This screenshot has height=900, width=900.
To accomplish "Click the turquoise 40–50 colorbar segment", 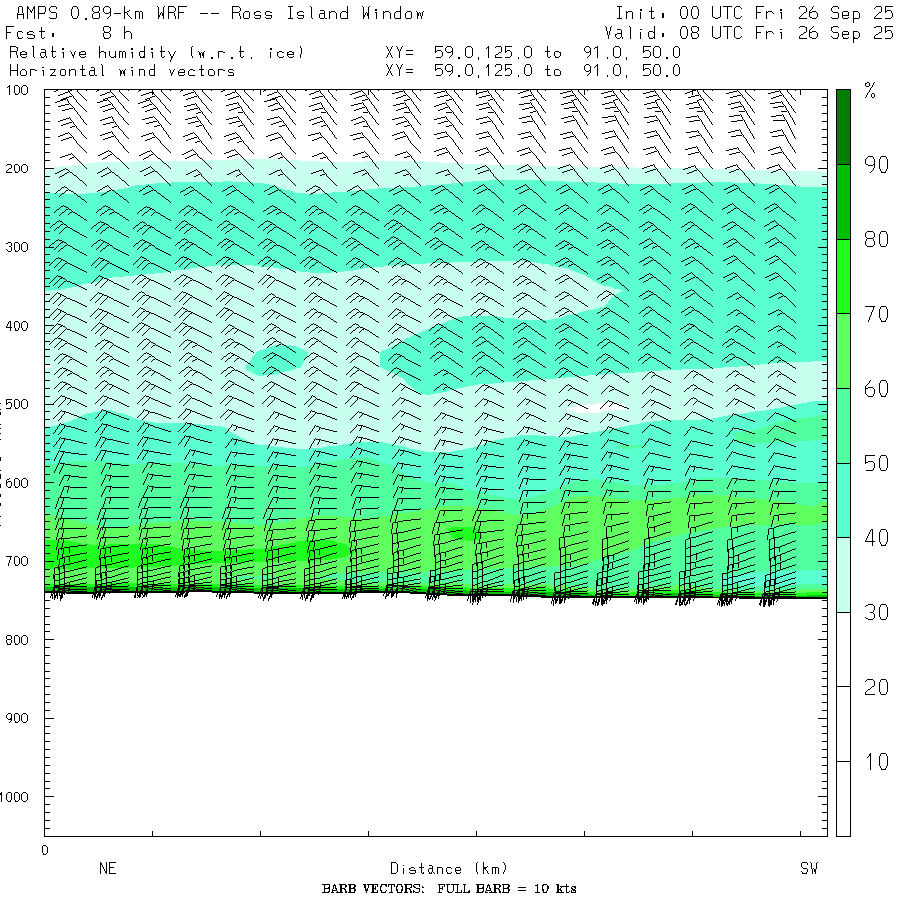I will 843,500.
